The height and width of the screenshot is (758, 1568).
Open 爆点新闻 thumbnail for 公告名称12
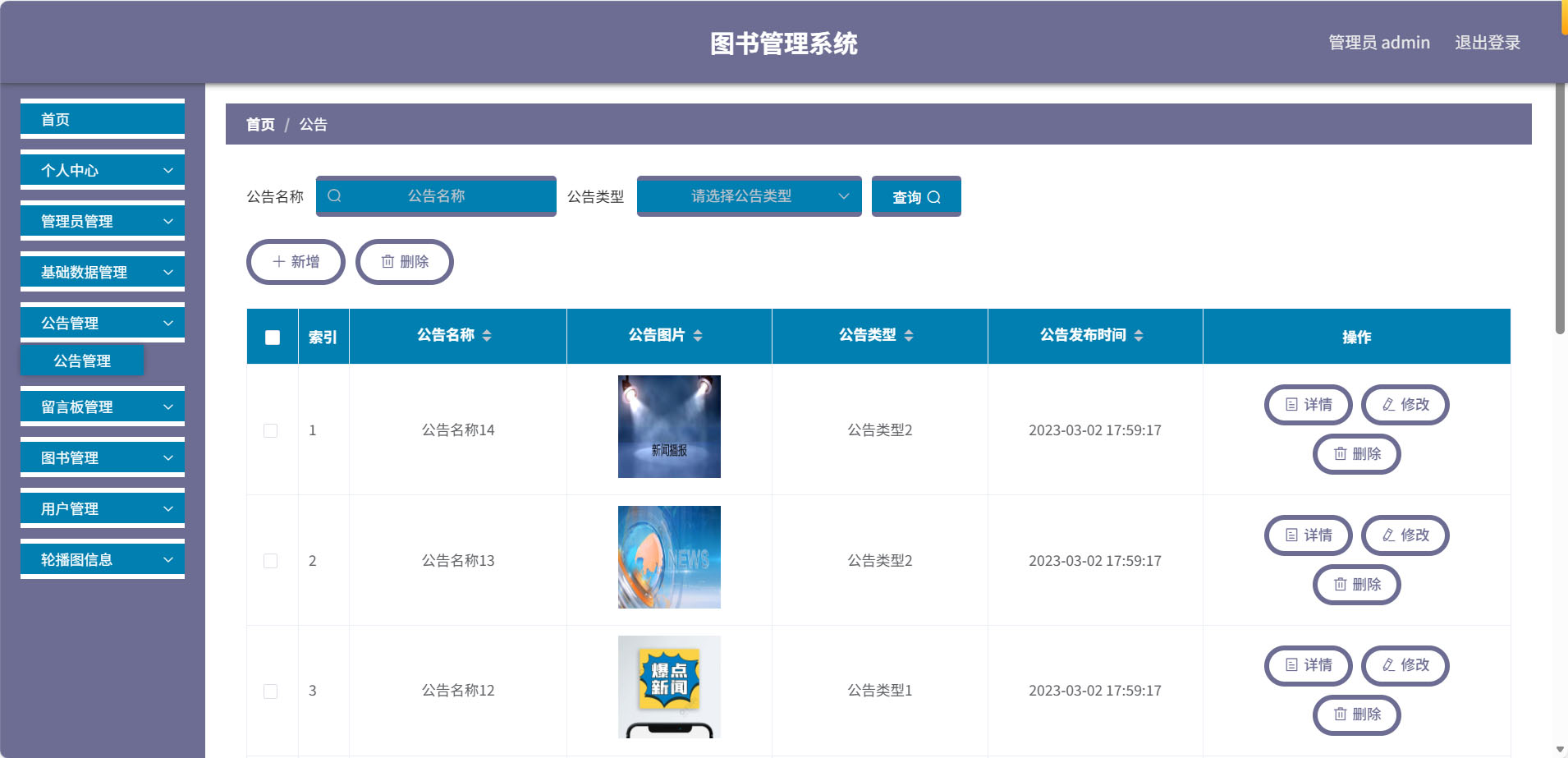click(x=669, y=687)
